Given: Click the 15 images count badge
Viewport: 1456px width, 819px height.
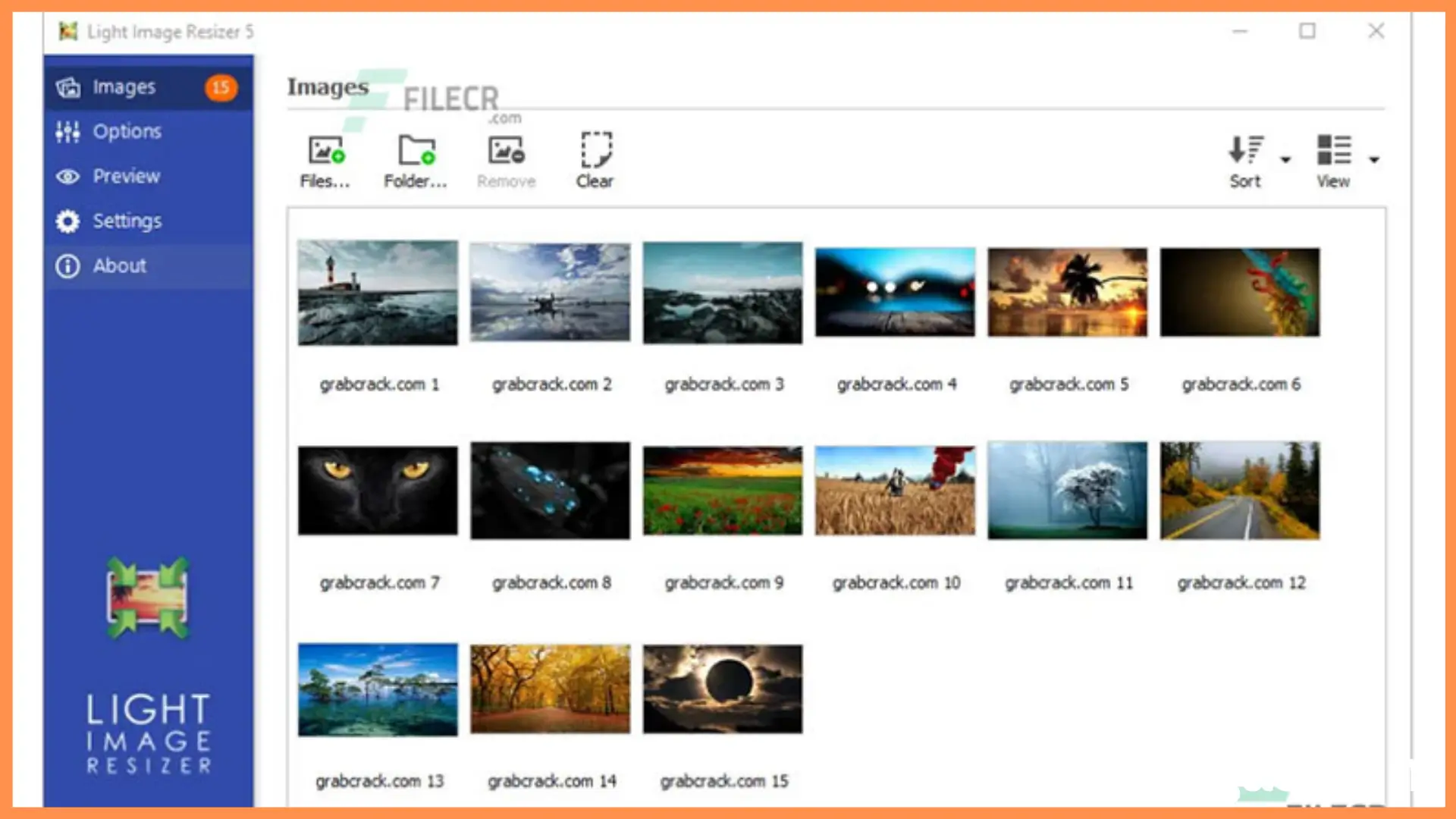Looking at the screenshot, I should (221, 88).
